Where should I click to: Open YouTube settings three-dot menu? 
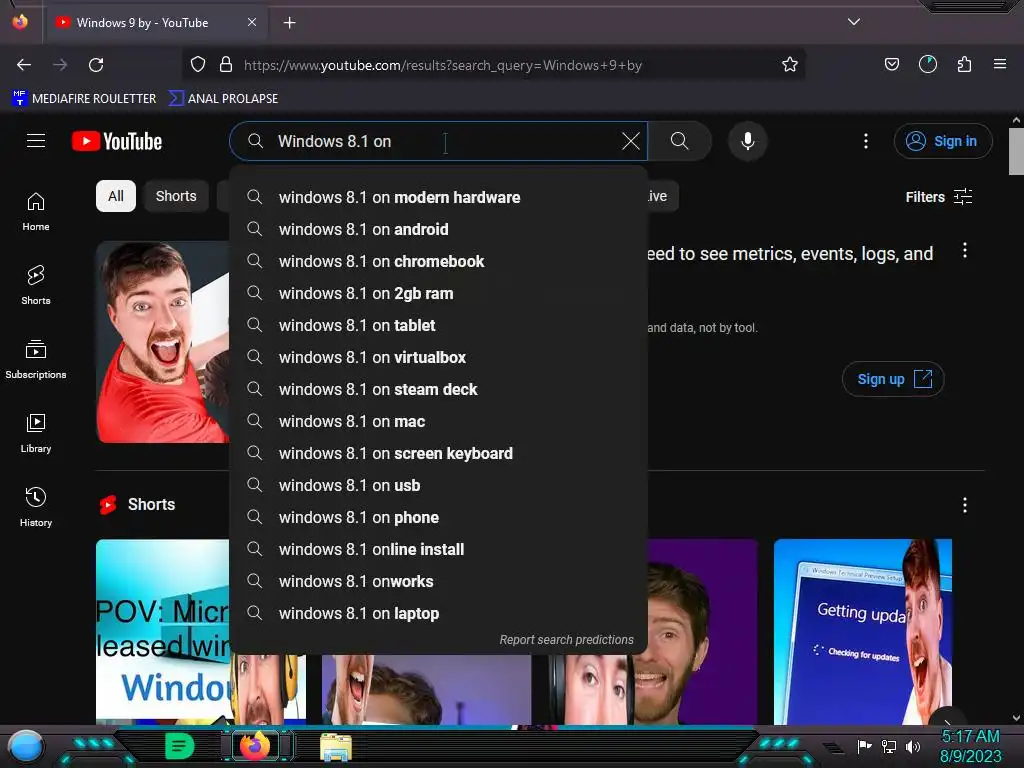tap(866, 141)
